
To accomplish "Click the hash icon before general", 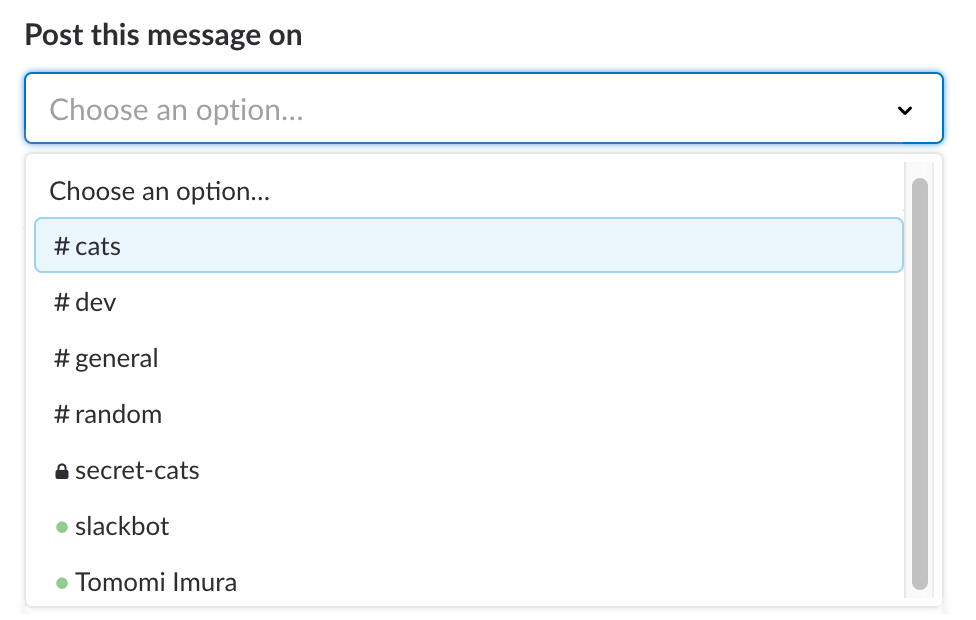I will pyautogui.click(x=62, y=359).
